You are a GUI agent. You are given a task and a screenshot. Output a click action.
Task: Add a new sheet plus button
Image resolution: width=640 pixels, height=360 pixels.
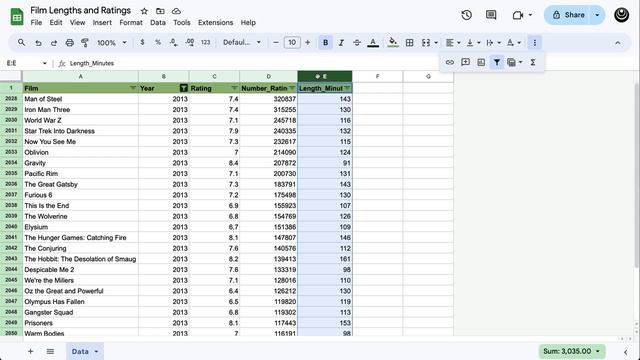[31, 351]
